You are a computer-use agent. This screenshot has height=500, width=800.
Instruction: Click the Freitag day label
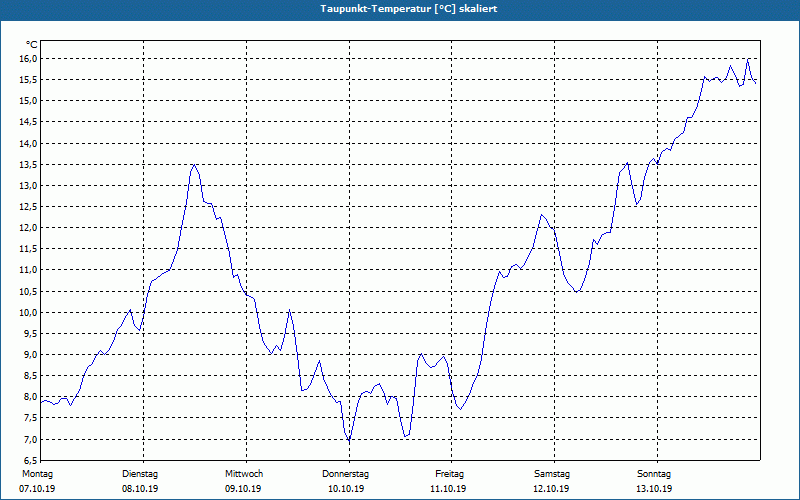(x=449, y=474)
